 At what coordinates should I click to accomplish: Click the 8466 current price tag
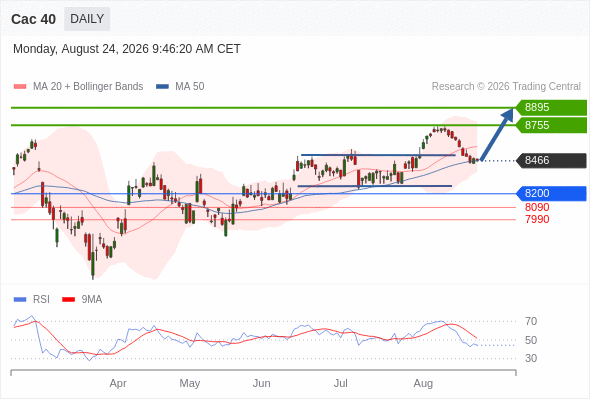(551, 160)
